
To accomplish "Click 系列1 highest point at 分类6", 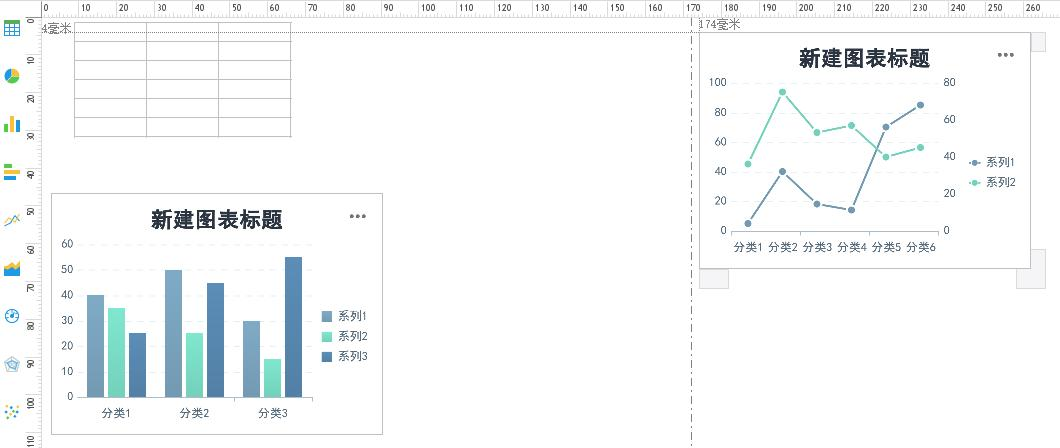I will point(920,105).
